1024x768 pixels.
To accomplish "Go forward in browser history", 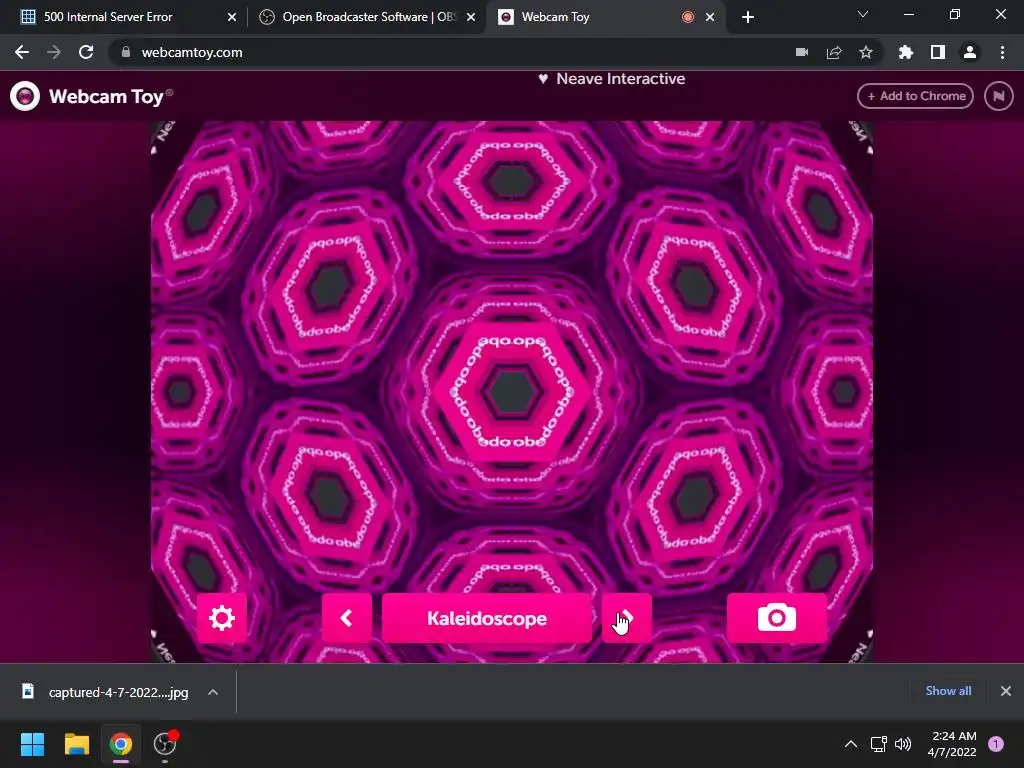I will pyautogui.click(x=54, y=52).
